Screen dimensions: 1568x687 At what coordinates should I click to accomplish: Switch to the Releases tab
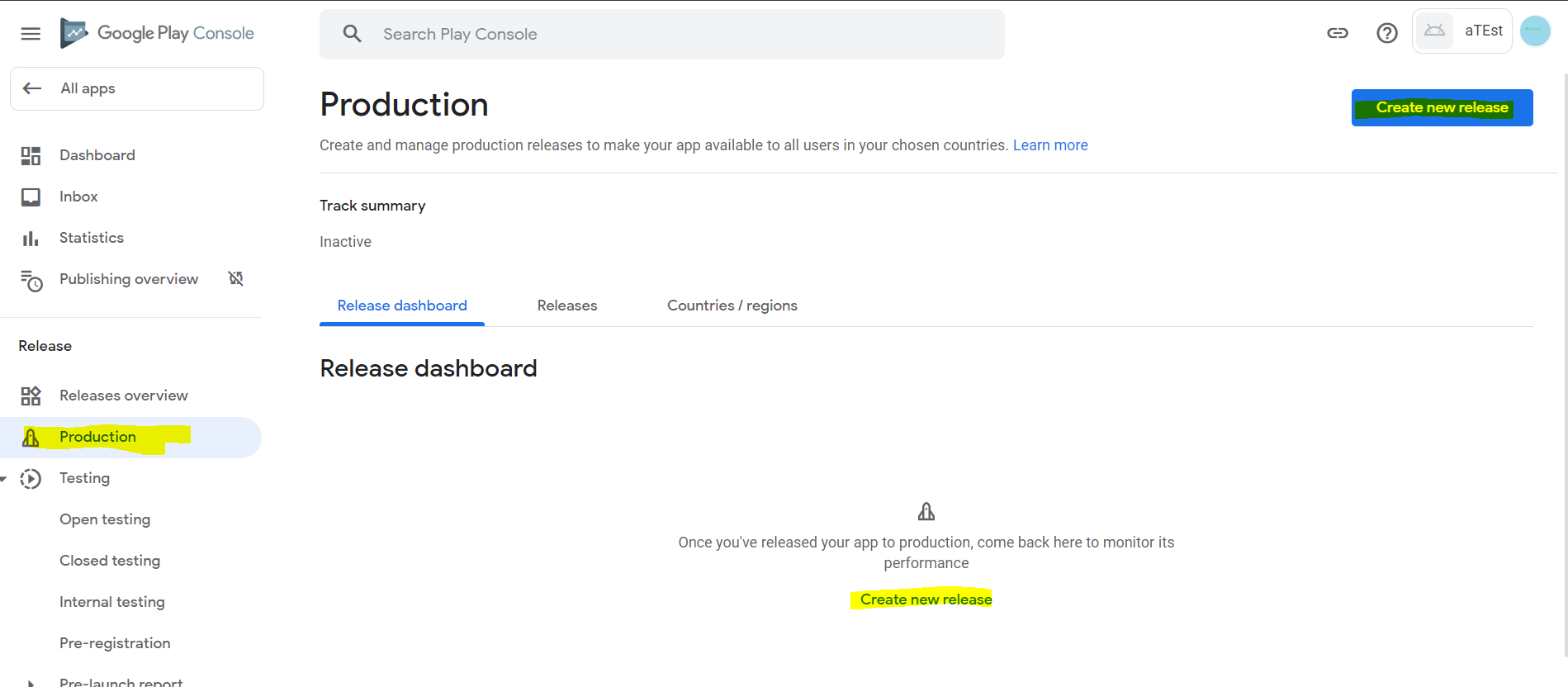click(566, 306)
